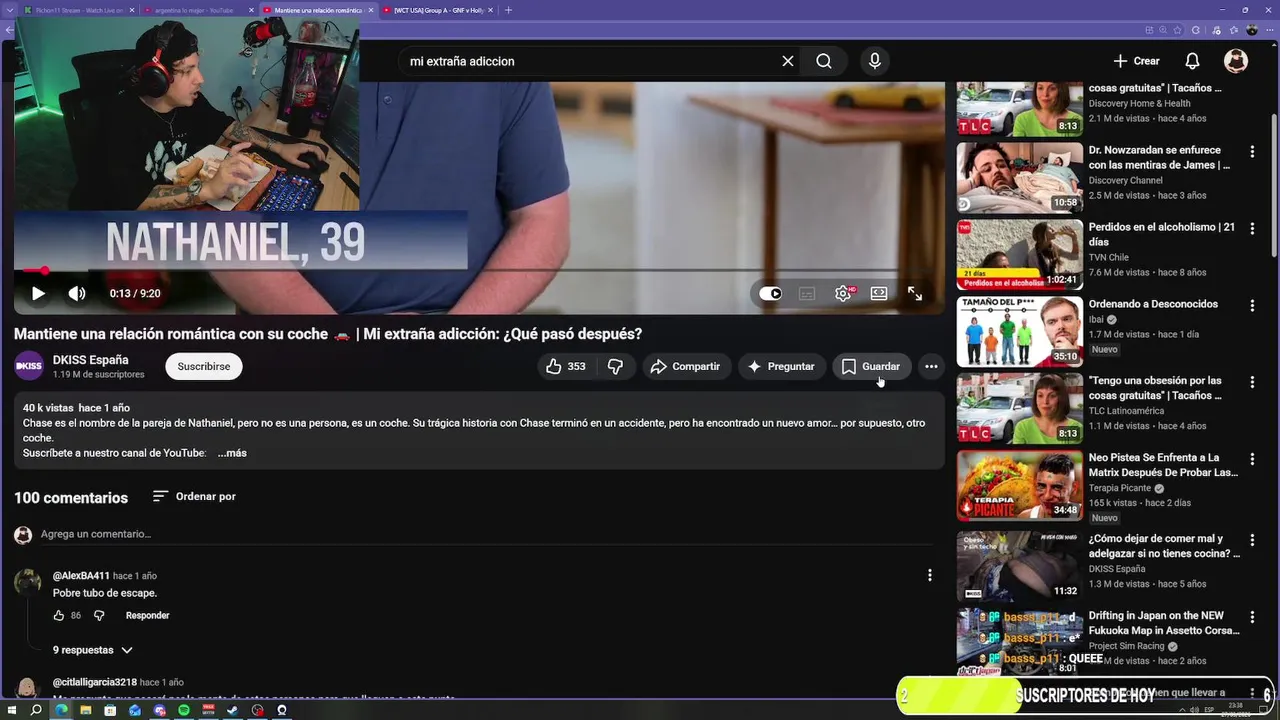Expand 9 respuestas replies

click(x=92, y=650)
